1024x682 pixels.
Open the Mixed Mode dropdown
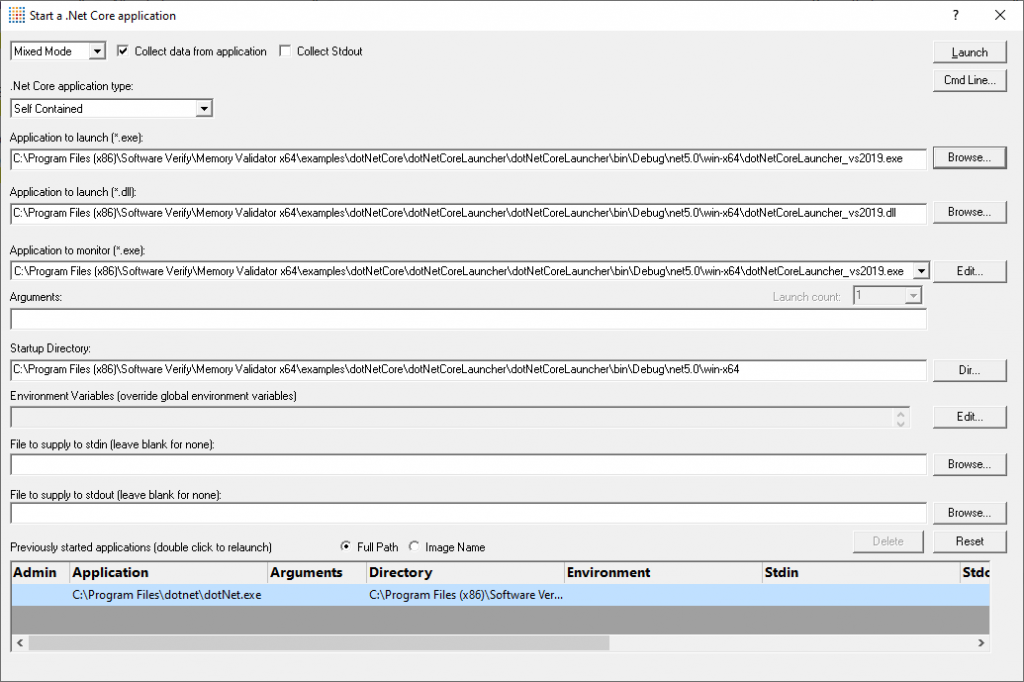(x=97, y=51)
